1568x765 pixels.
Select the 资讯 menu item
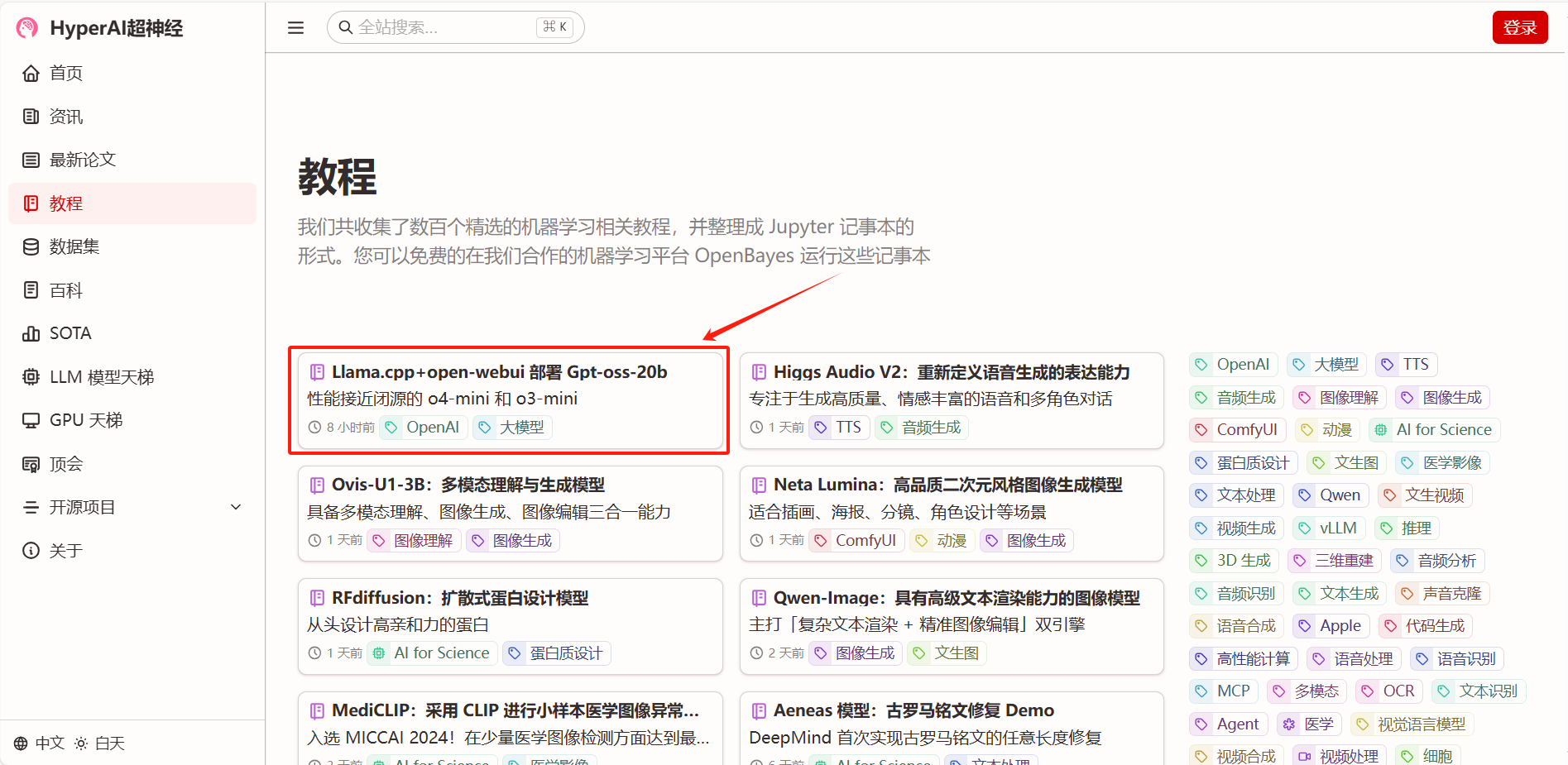66,117
